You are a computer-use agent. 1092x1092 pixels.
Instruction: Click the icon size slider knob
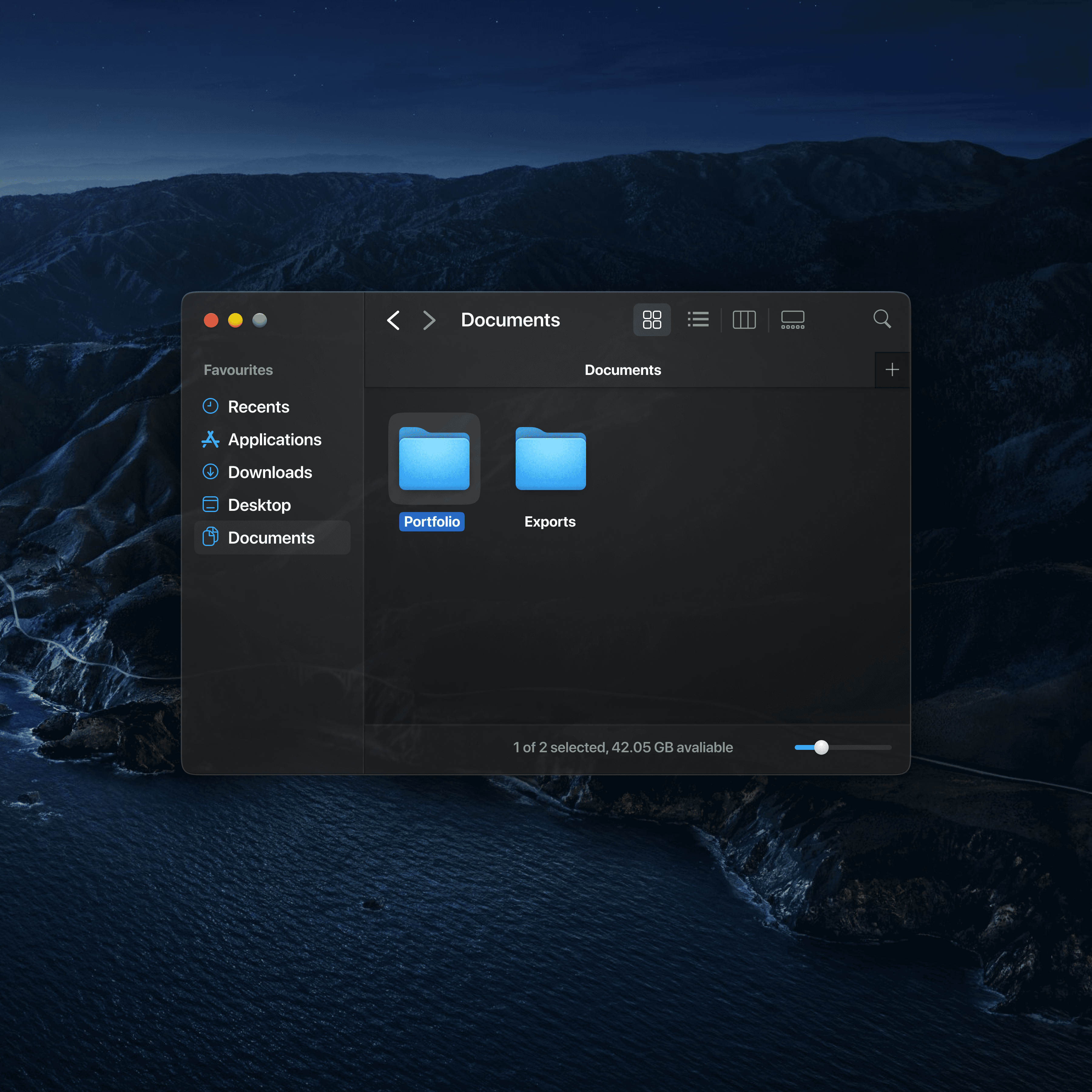(821, 747)
